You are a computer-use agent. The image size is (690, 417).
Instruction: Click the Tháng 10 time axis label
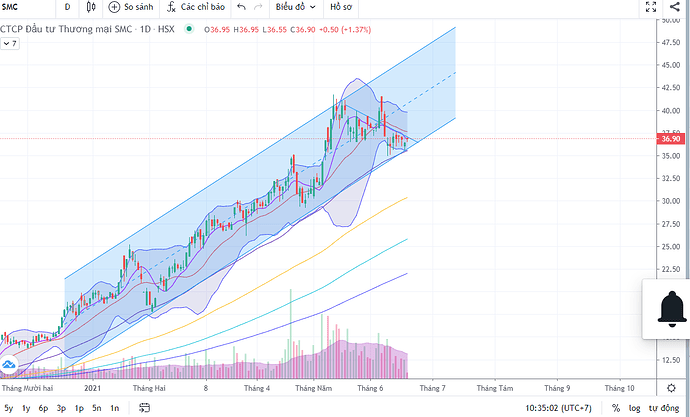(x=619, y=388)
